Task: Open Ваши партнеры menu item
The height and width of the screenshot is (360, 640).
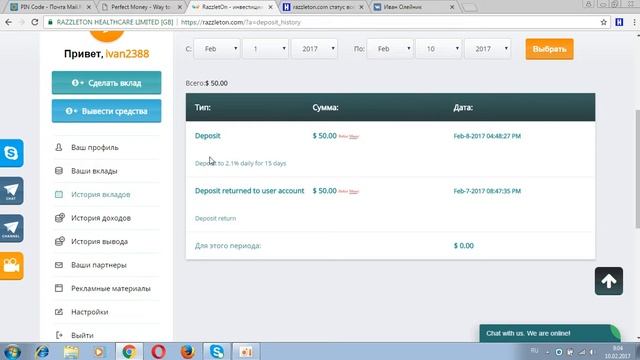Action: point(99,265)
